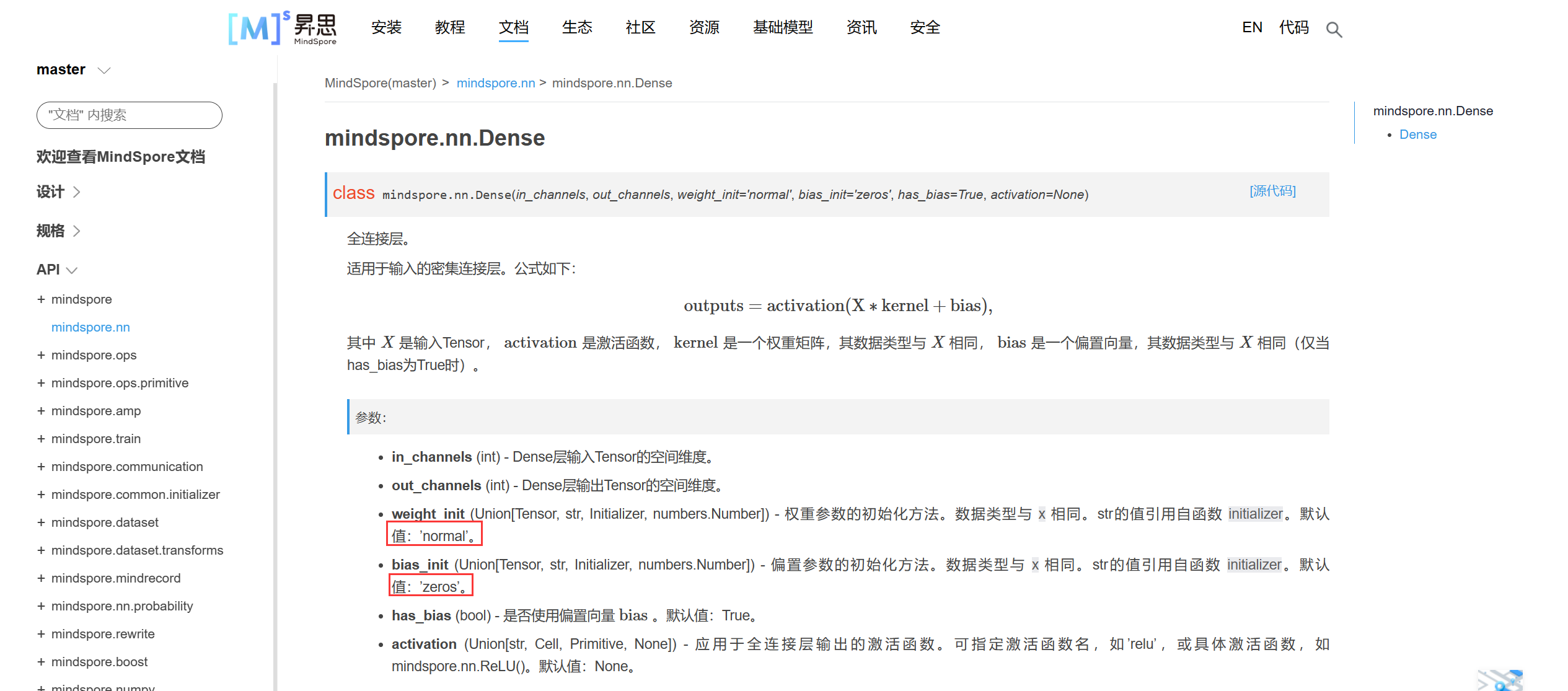Expand mindspore.ops with its plus icon
The width and height of the screenshot is (1568, 691).
click(41, 355)
